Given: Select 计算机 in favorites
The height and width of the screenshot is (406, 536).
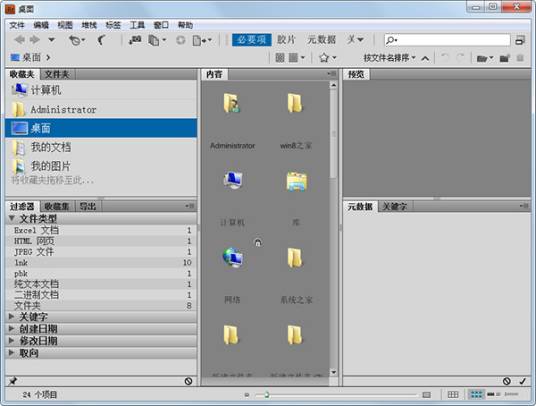Looking at the screenshot, I should pyautogui.click(x=101, y=90).
